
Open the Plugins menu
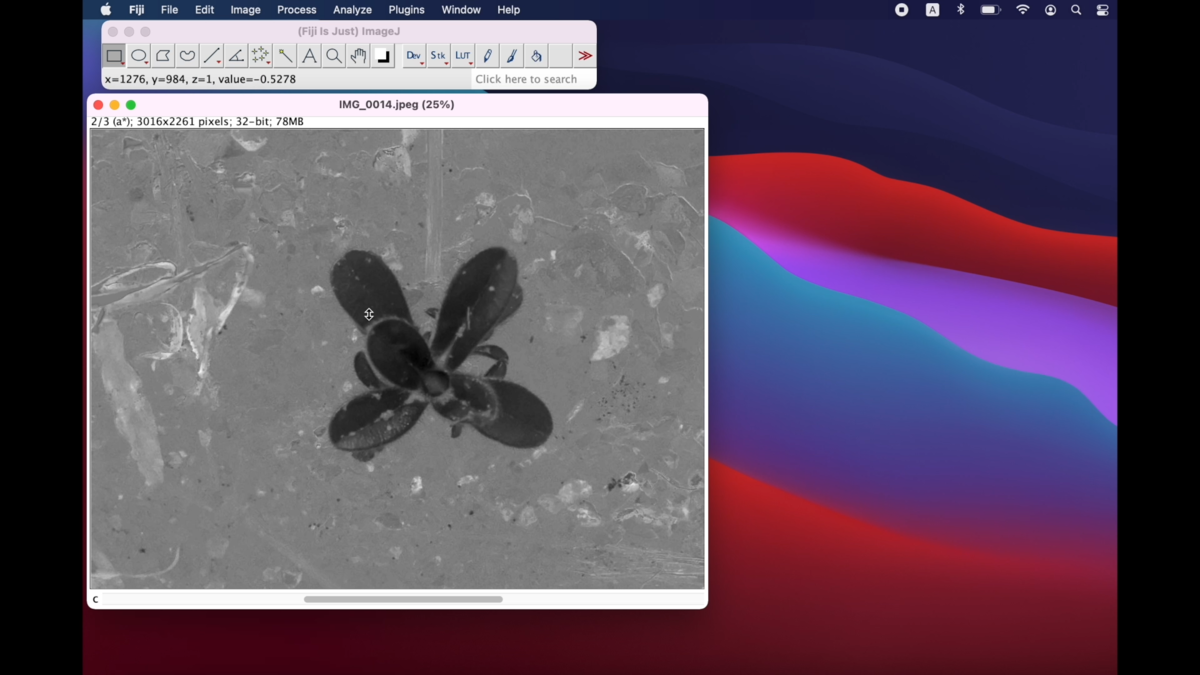click(406, 10)
